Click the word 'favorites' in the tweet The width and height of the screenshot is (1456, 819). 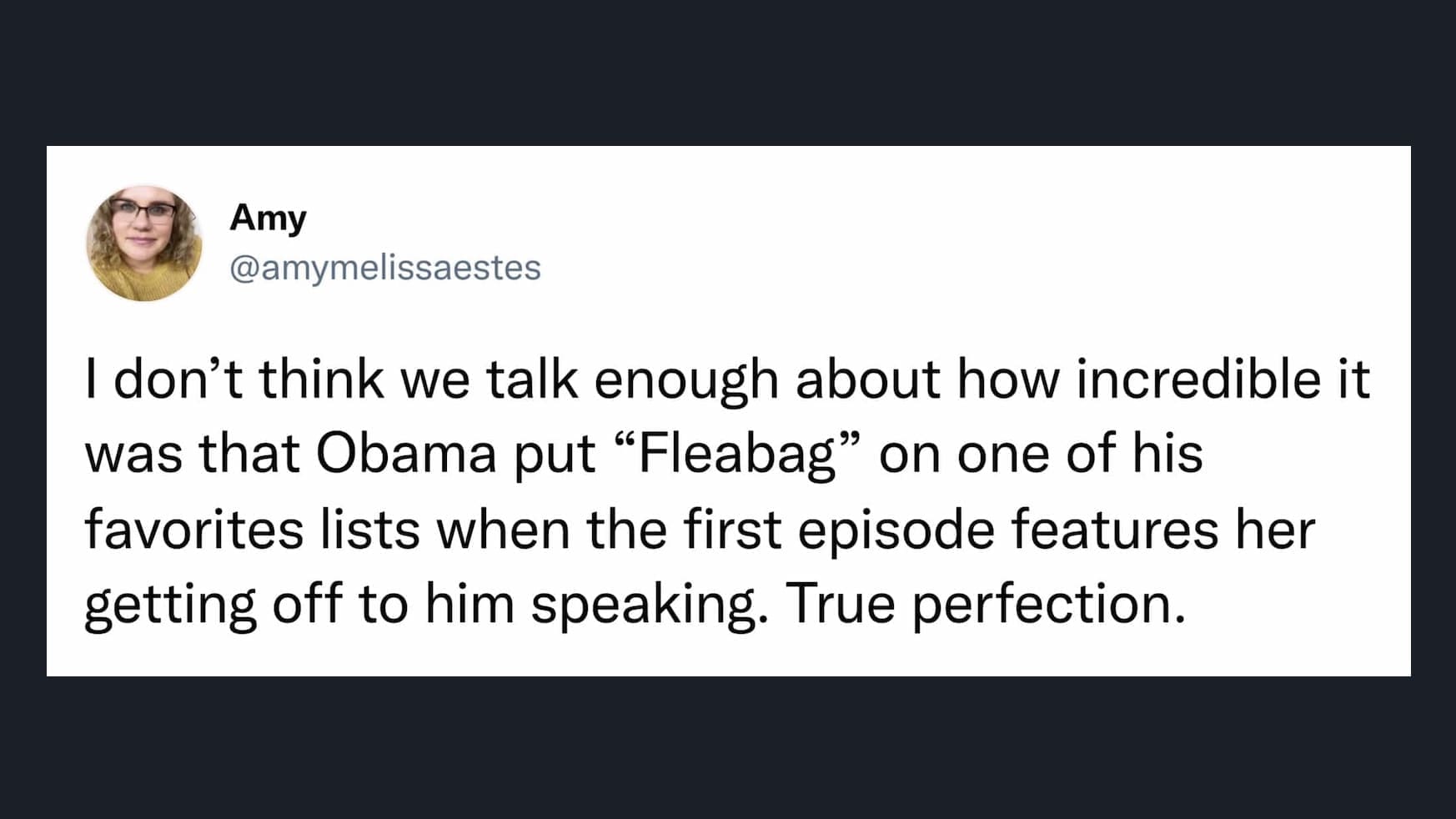tap(193, 530)
